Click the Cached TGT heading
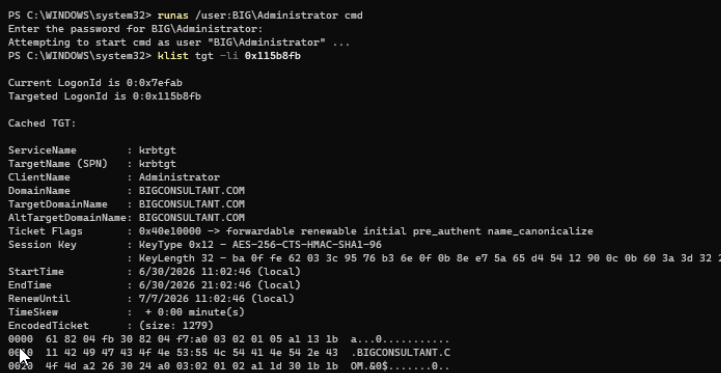This screenshot has width=721, height=373. 42,124
